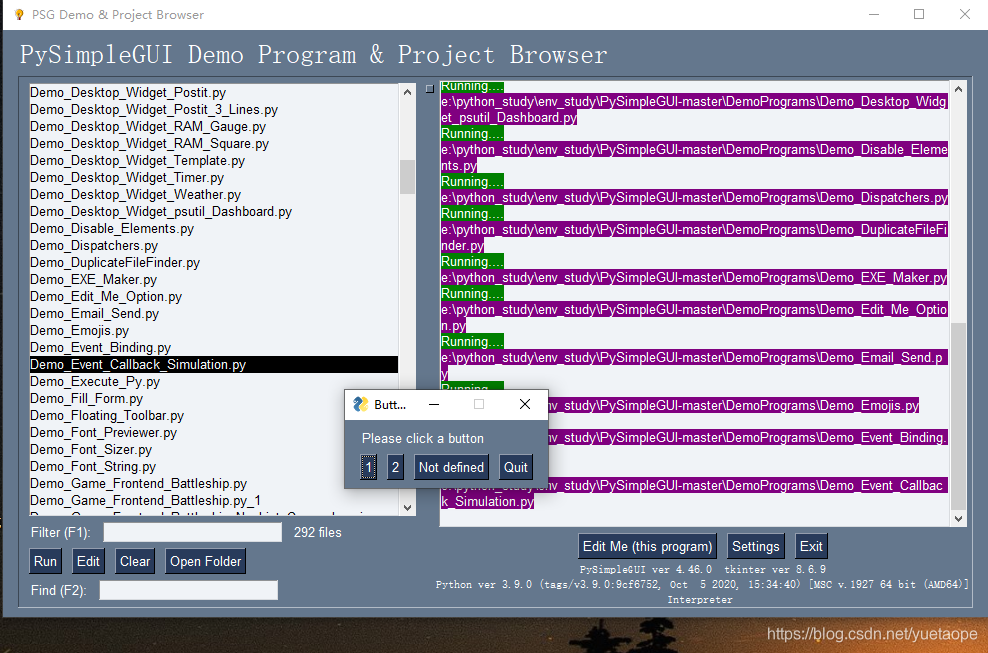Viewport: 988px width, 653px height.
Task: Click the output pane scrollbar thumb
Action: coord(958,417)
